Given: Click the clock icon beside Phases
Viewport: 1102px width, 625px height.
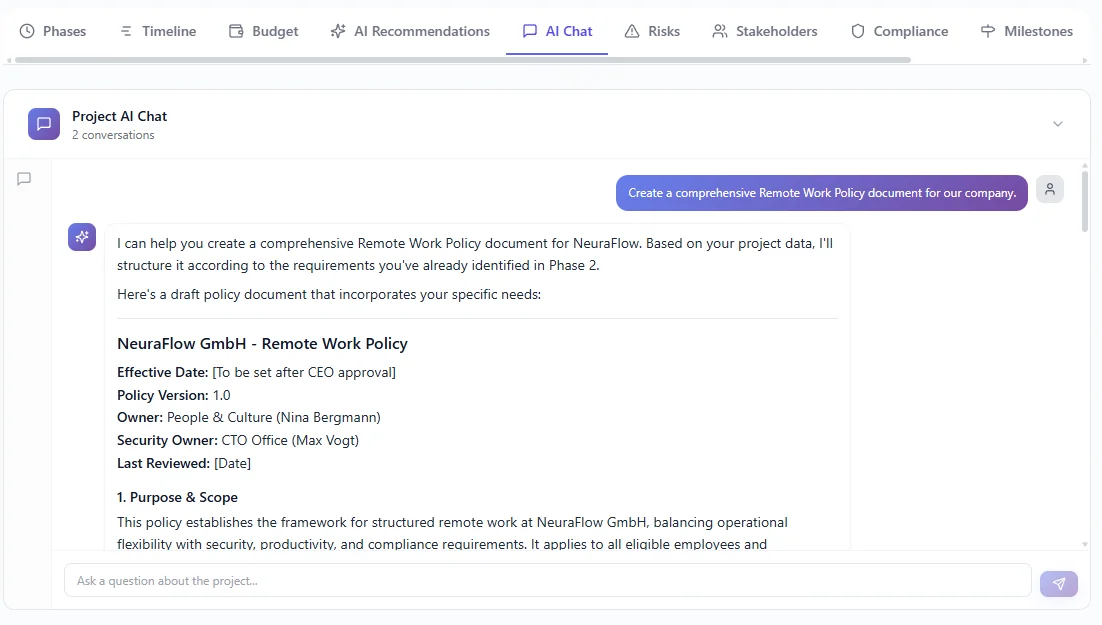Looking at the screenshot, I should click(27, 31).
